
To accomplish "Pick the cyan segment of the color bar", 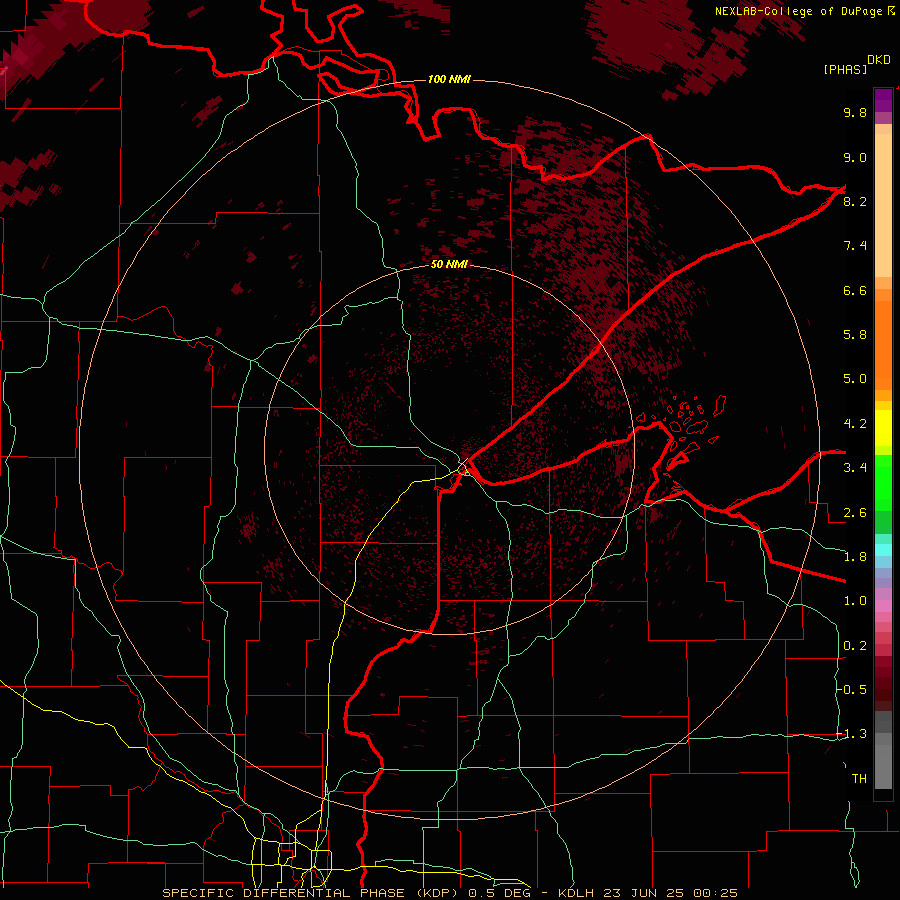I will (883, 550).
